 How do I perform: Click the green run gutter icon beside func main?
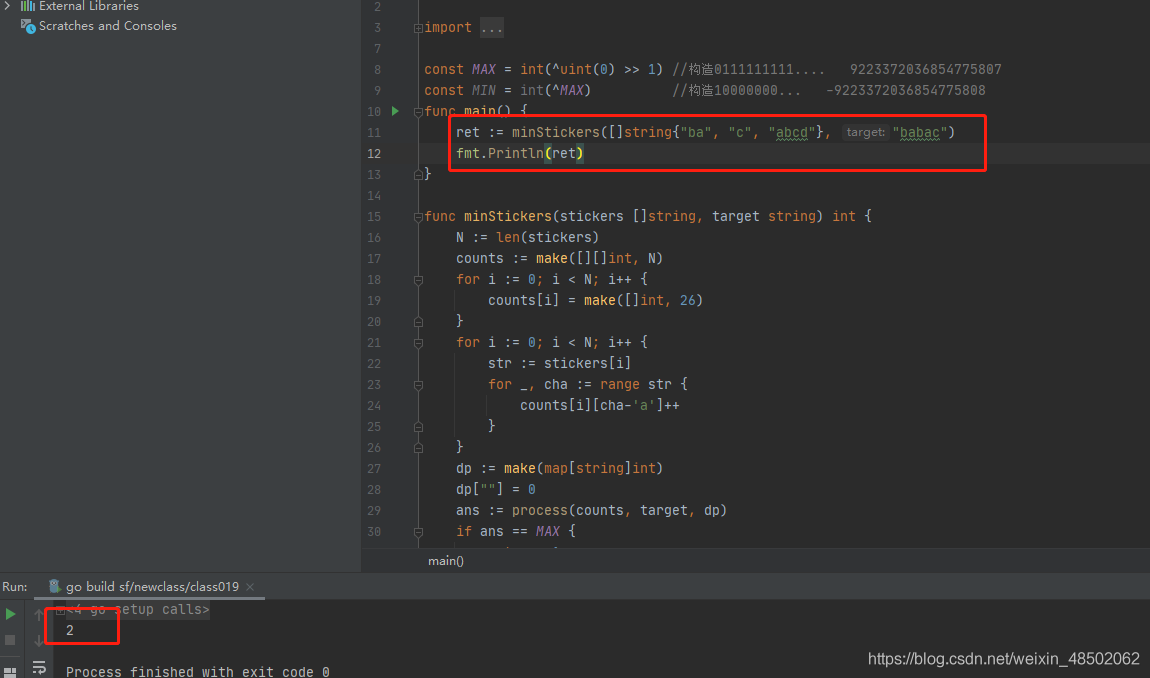395,111
